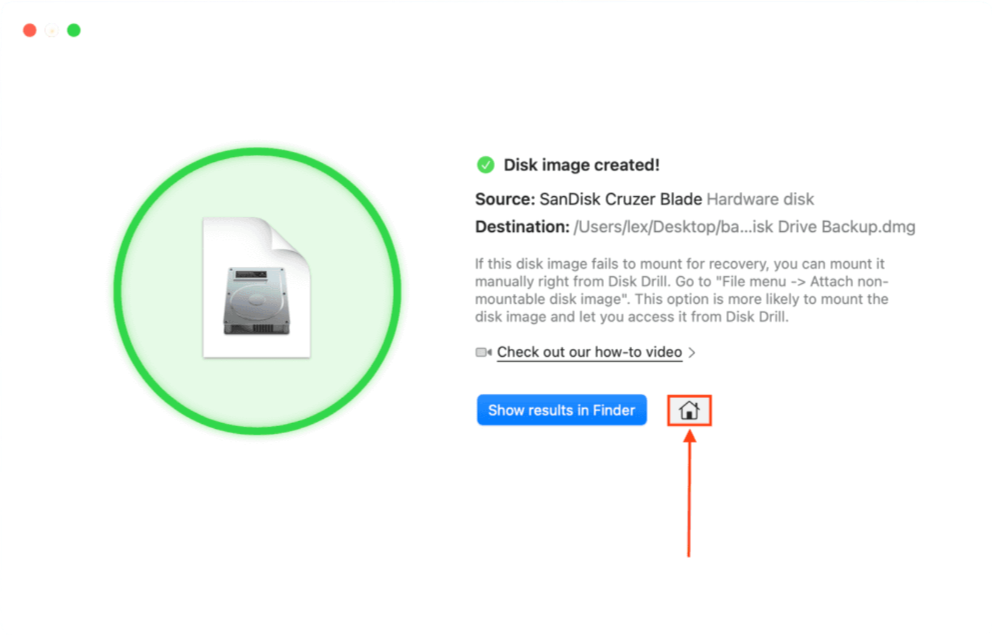Click the home icon button
Viewport: 992px width, 635px height.
(x=689, y=410)
